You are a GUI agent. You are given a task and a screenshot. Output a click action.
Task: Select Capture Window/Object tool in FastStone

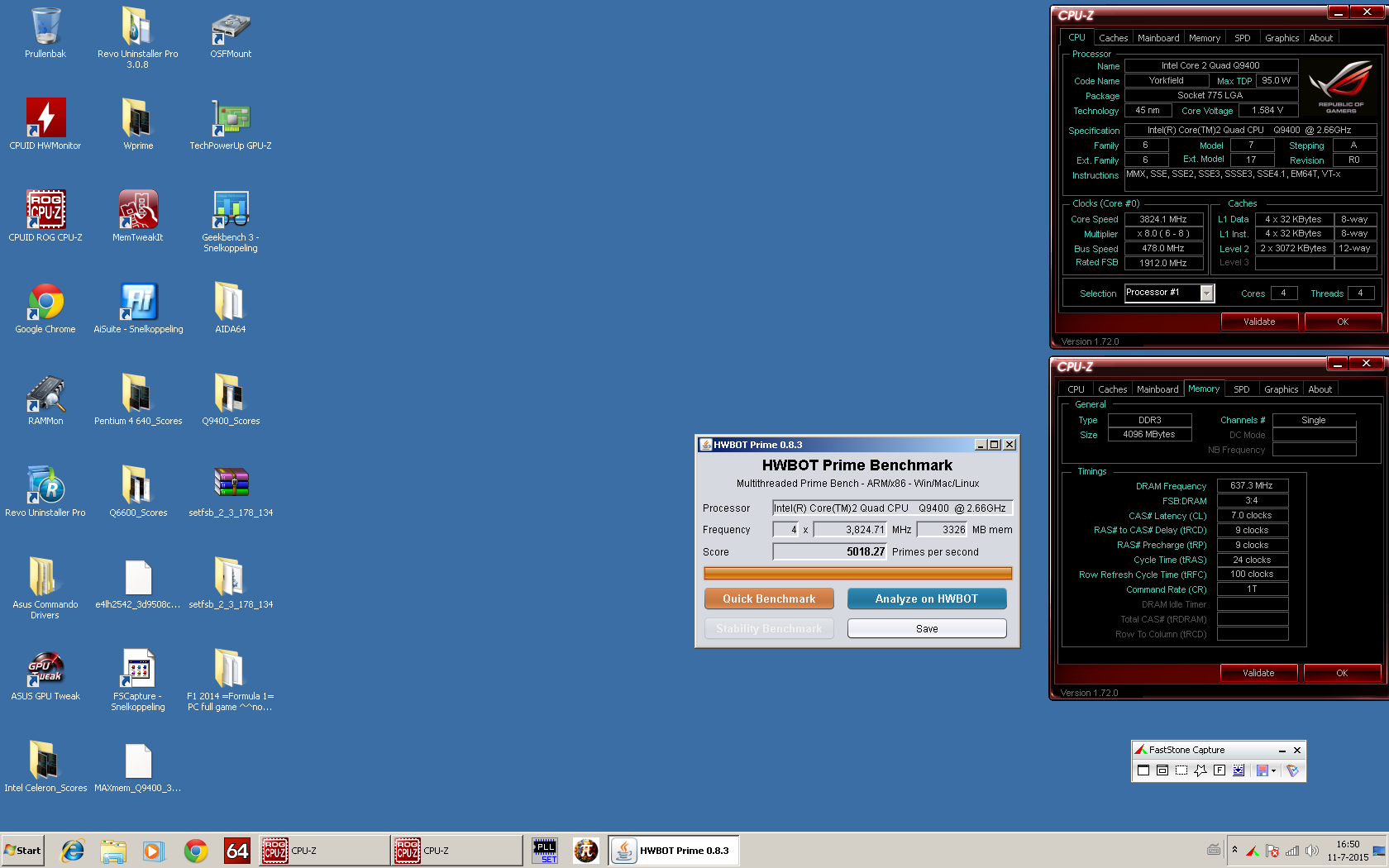[x=1162, y=770]
